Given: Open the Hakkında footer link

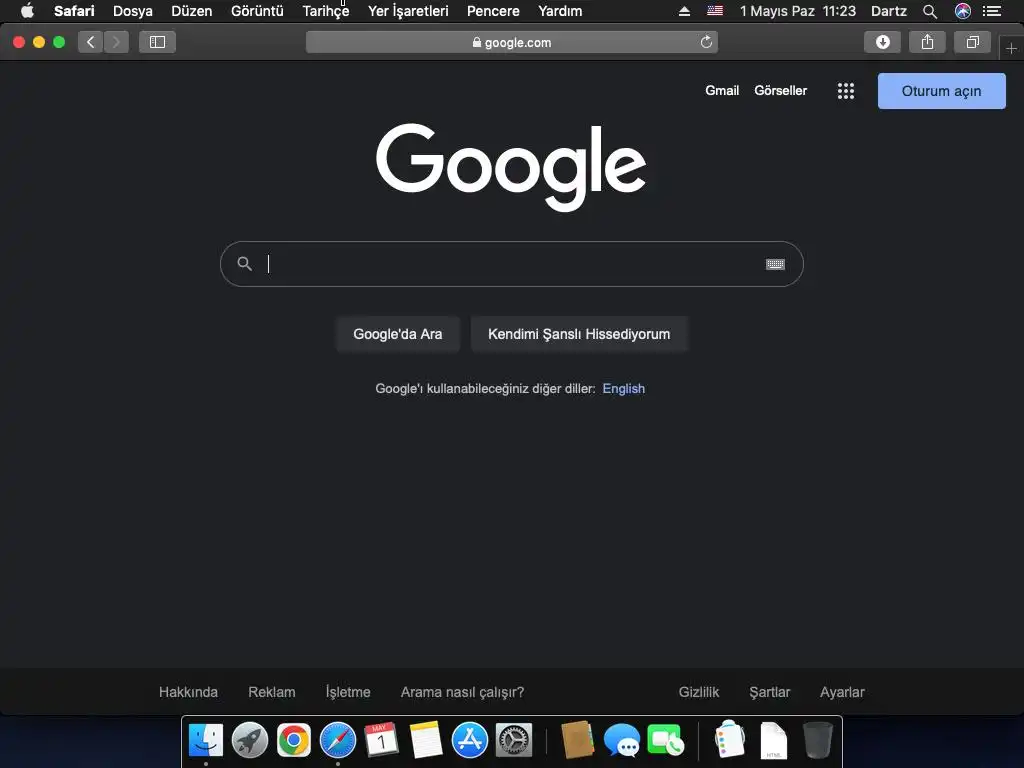Looking at the screenshot, I should [x=188, y=692].
